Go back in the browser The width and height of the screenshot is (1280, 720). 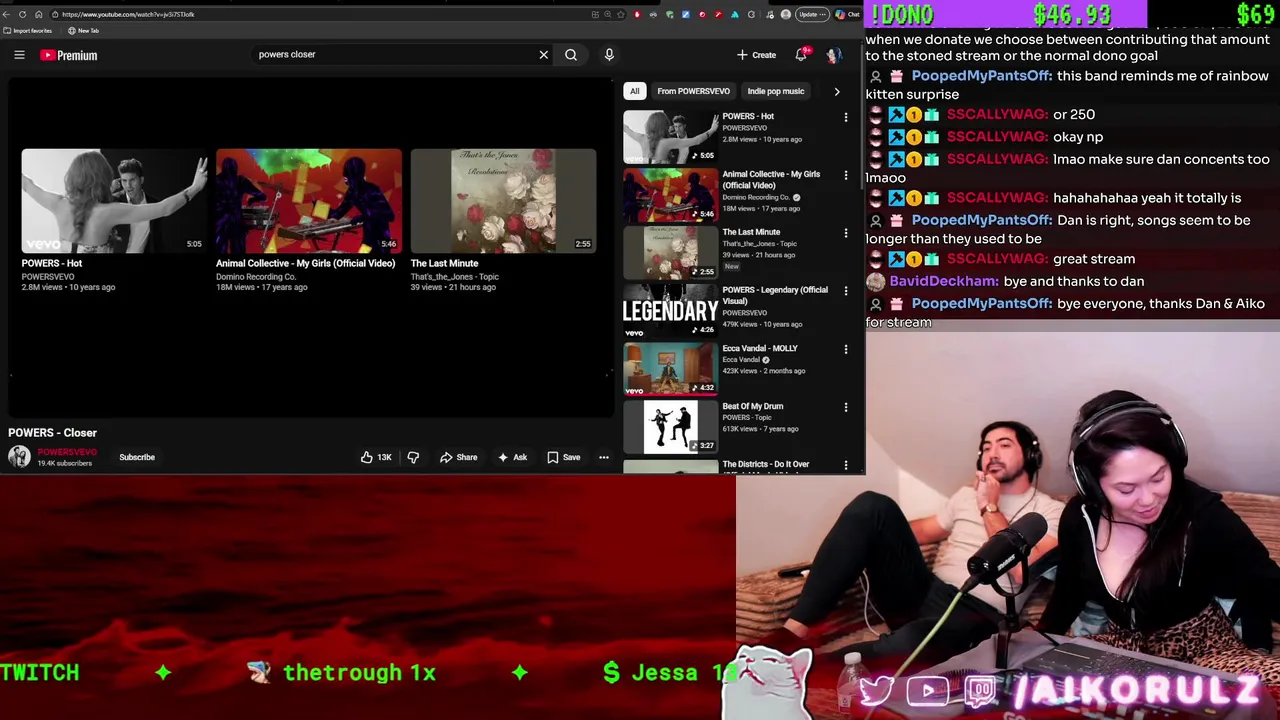tap(7, 14)
